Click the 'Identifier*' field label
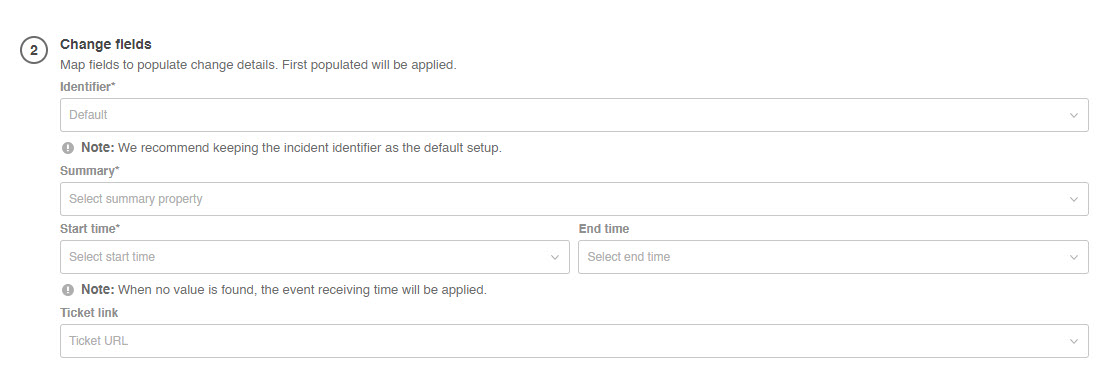Screen dimensions: 1107x382 click(88, 87)
